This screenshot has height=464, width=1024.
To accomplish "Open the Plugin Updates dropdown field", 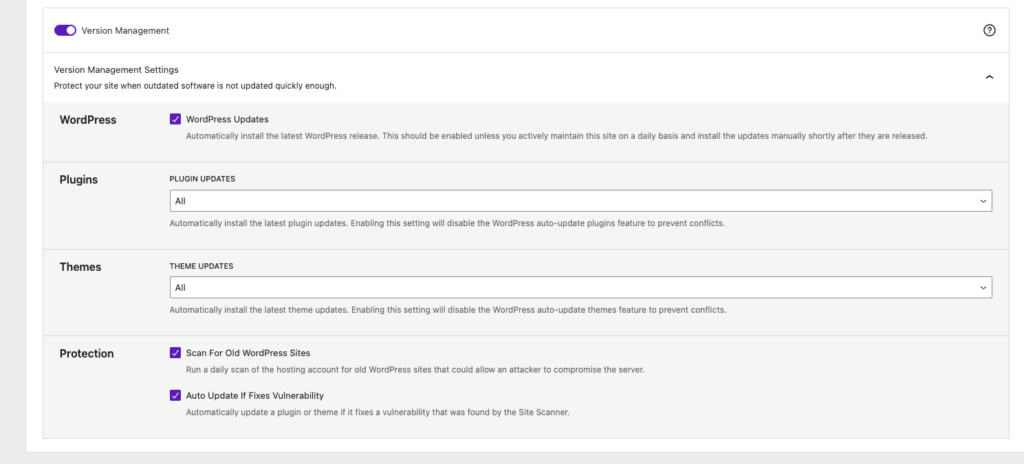I will [580, 201].
